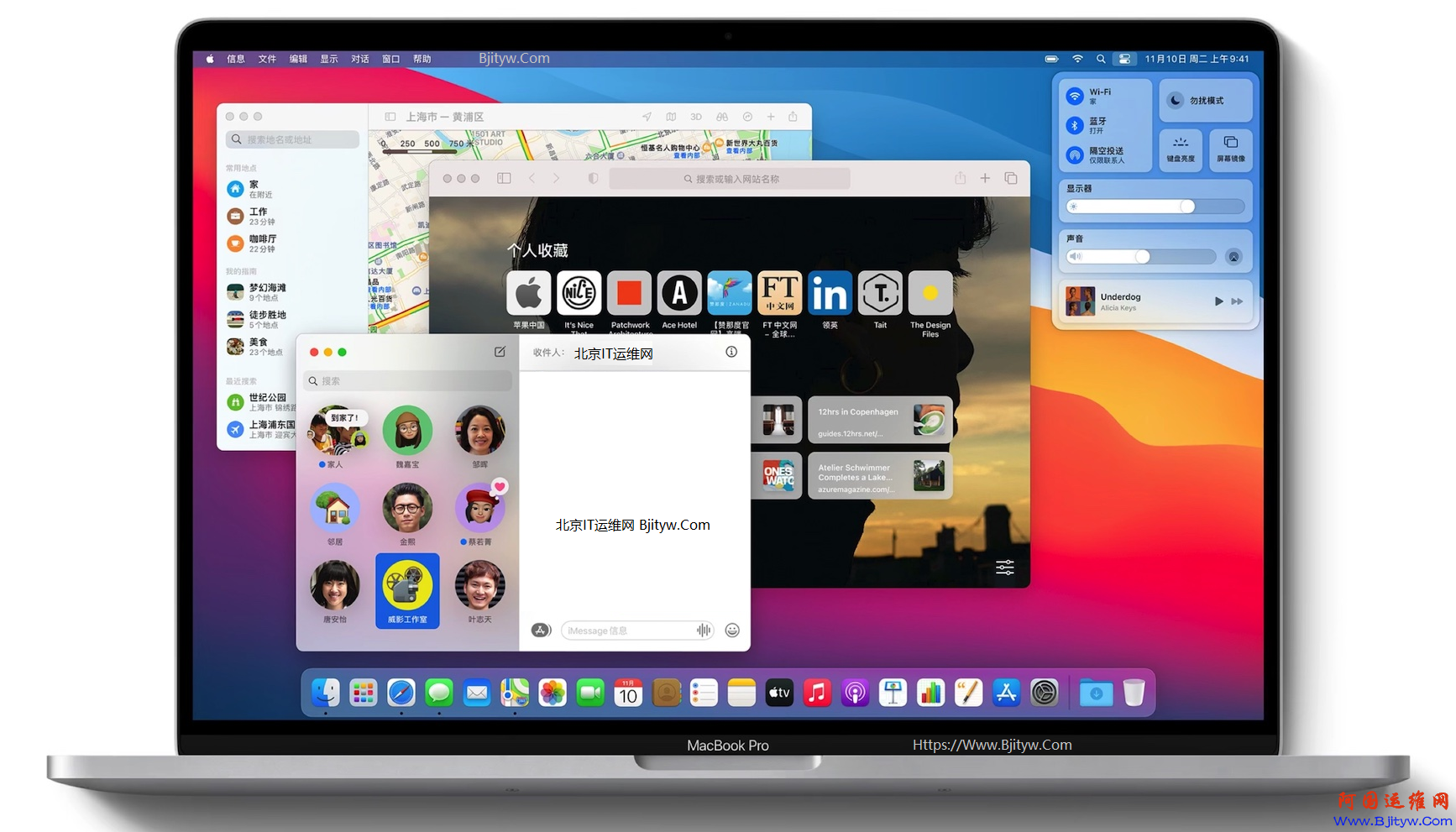Toggle Bluetooth in Control Center
Image resolution: width=1456 pixels, height=832 pixels.
click(x=1075, y=125)
